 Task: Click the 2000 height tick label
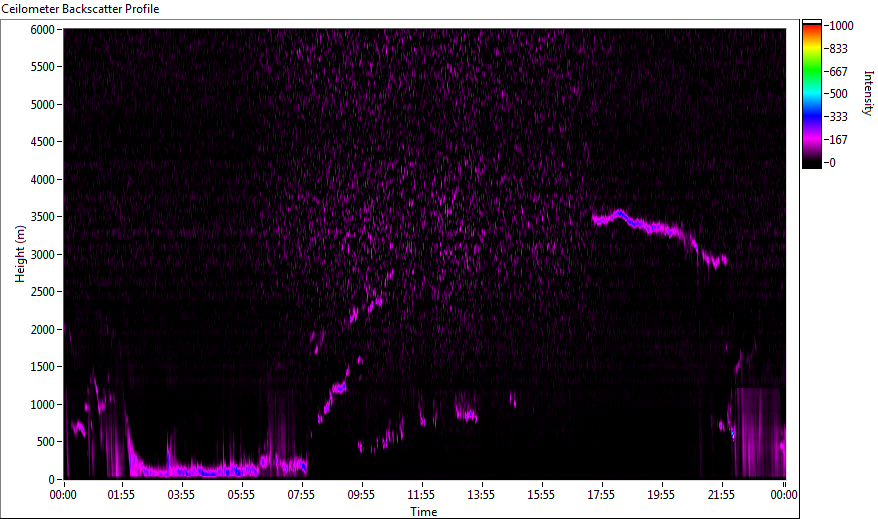(42, 330)
